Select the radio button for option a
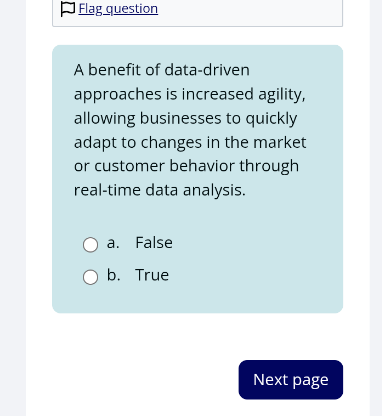The height and width of the screenshot is (416, 382). 90,245
